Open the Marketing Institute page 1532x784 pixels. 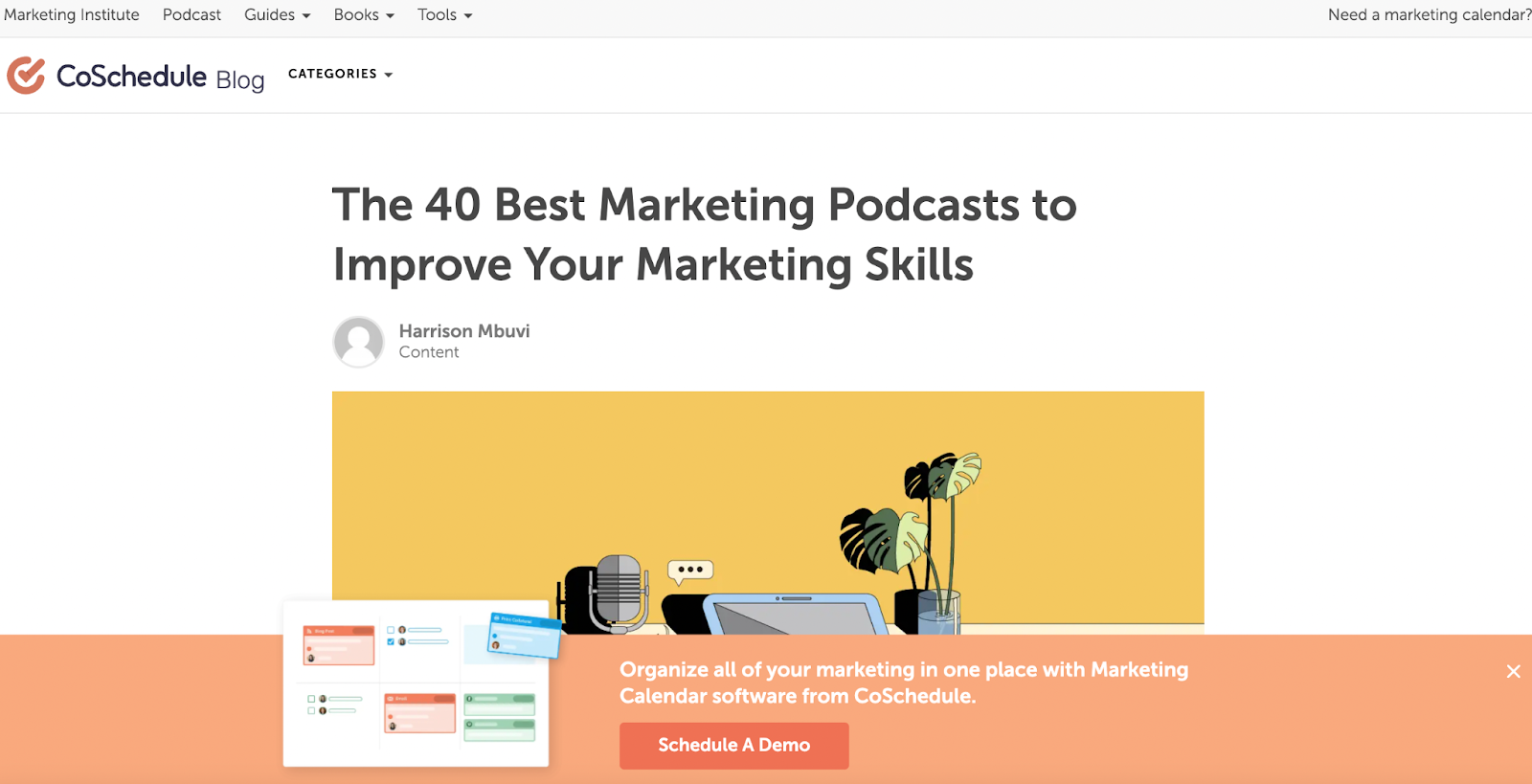(72, 15)
